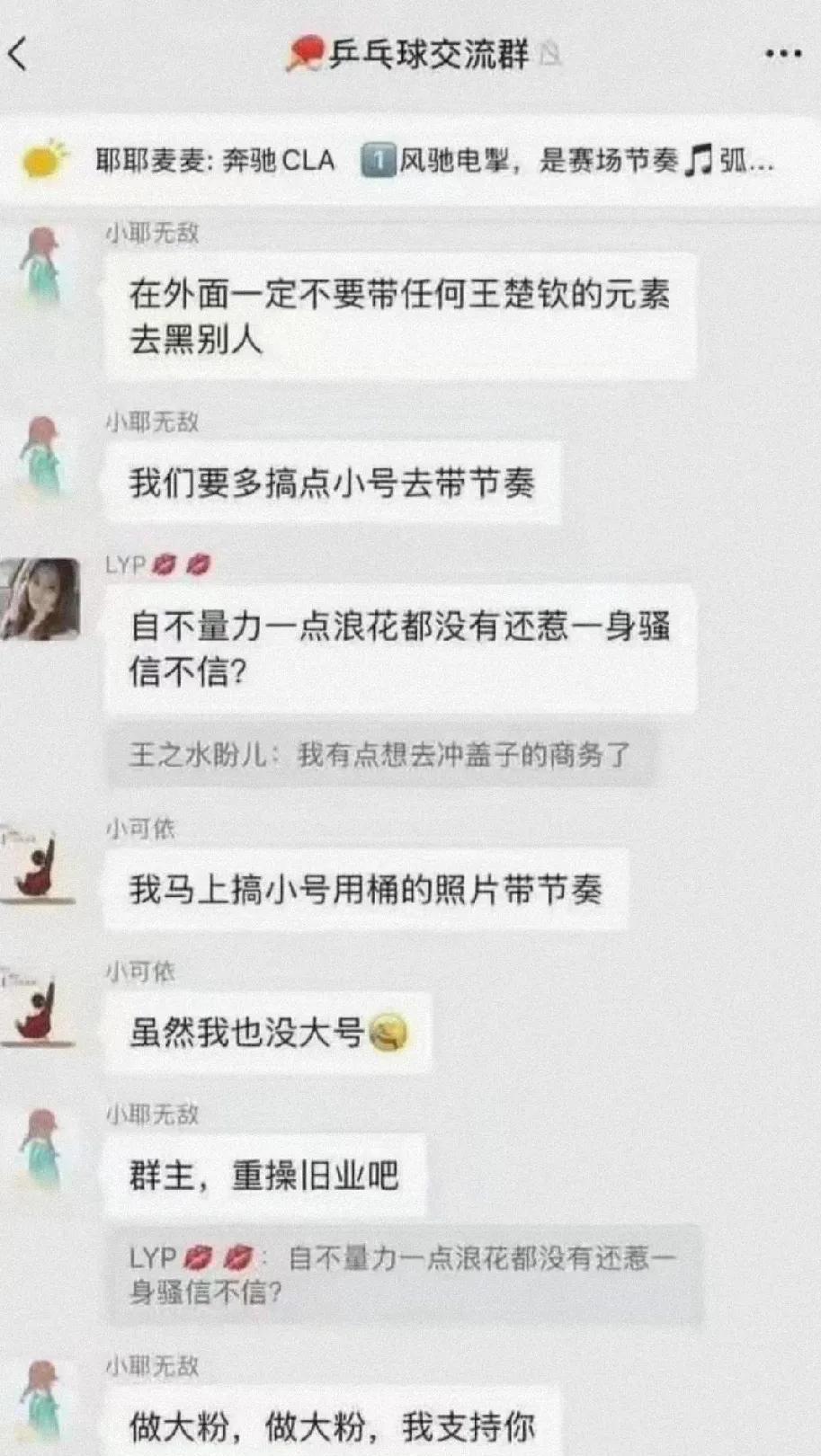This screenshot has width=821, height=1456.
Task: Tap the message 群主，重操旧业吧
Action: [264, 1175]
